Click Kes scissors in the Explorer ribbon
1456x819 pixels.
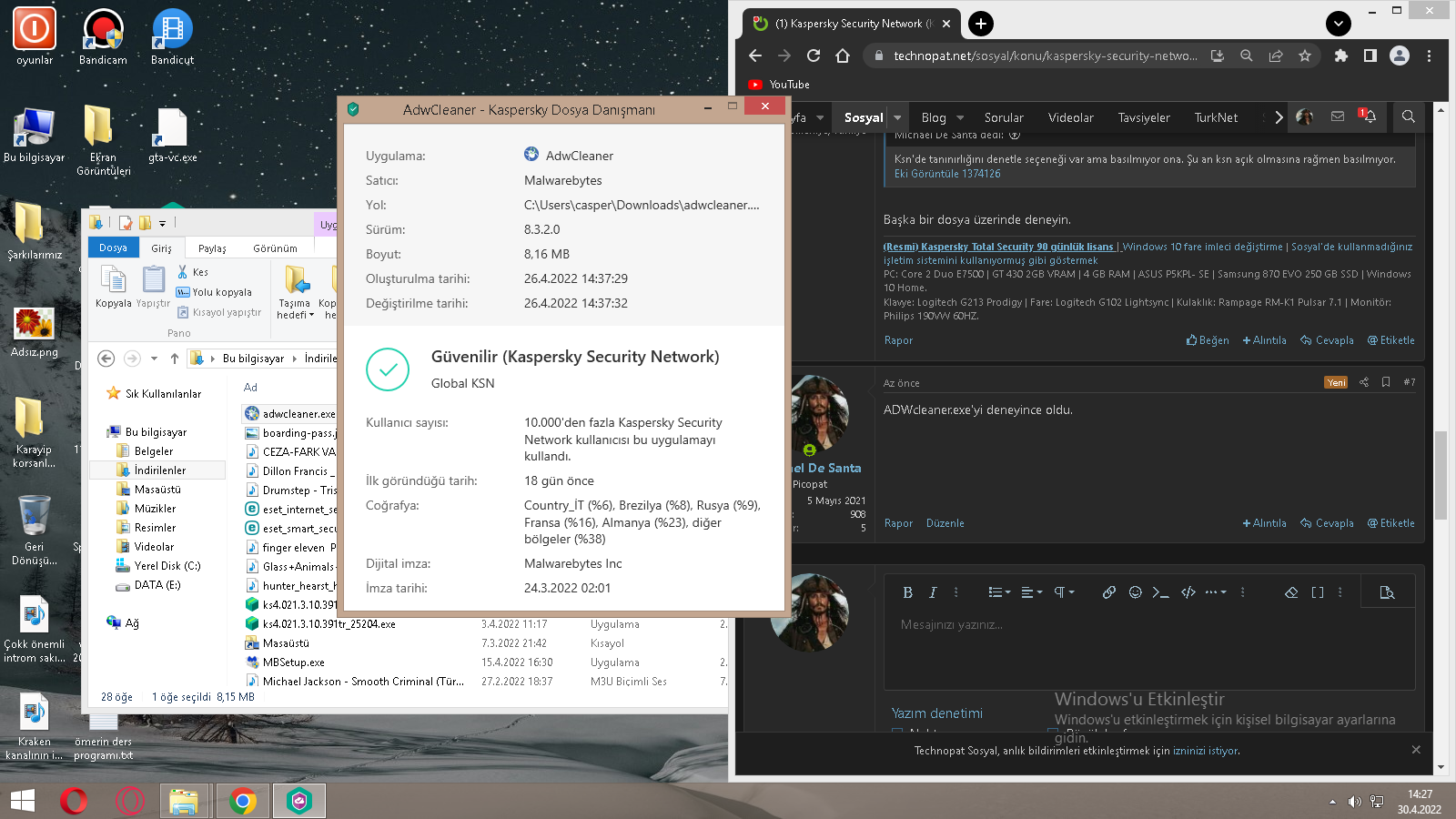[x=193, y=272]
